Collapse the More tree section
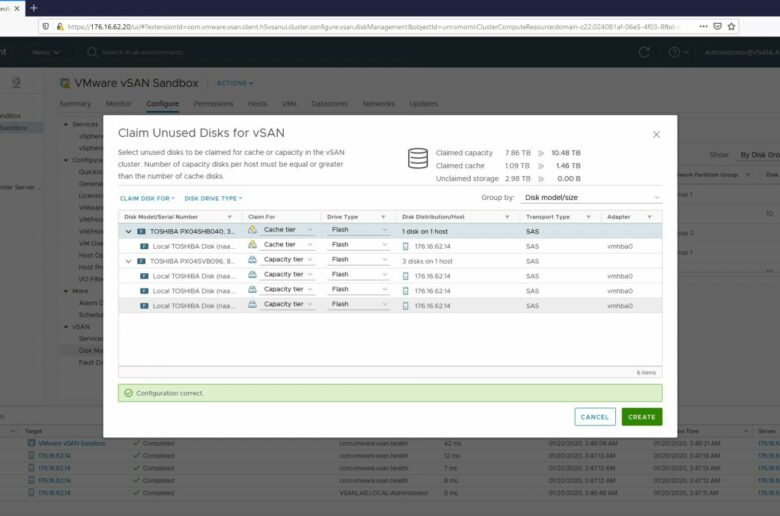Image resolution: width=780 pixels, height=516 pixels. [x=66, y=291]
